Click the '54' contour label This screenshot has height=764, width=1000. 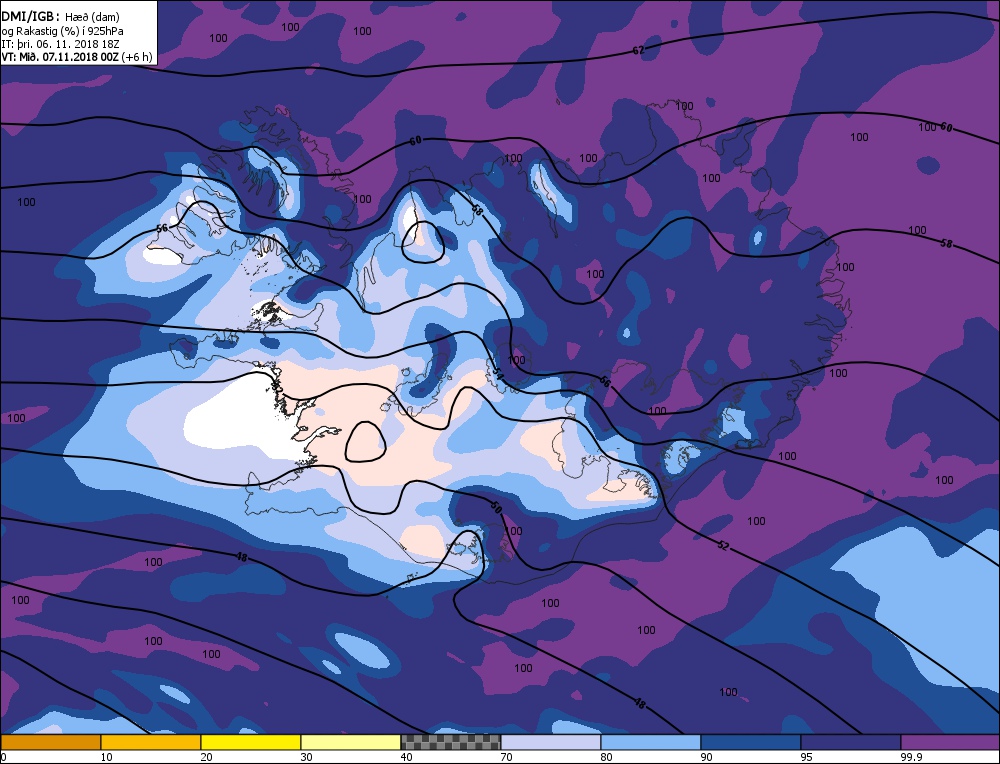[499, 376]
